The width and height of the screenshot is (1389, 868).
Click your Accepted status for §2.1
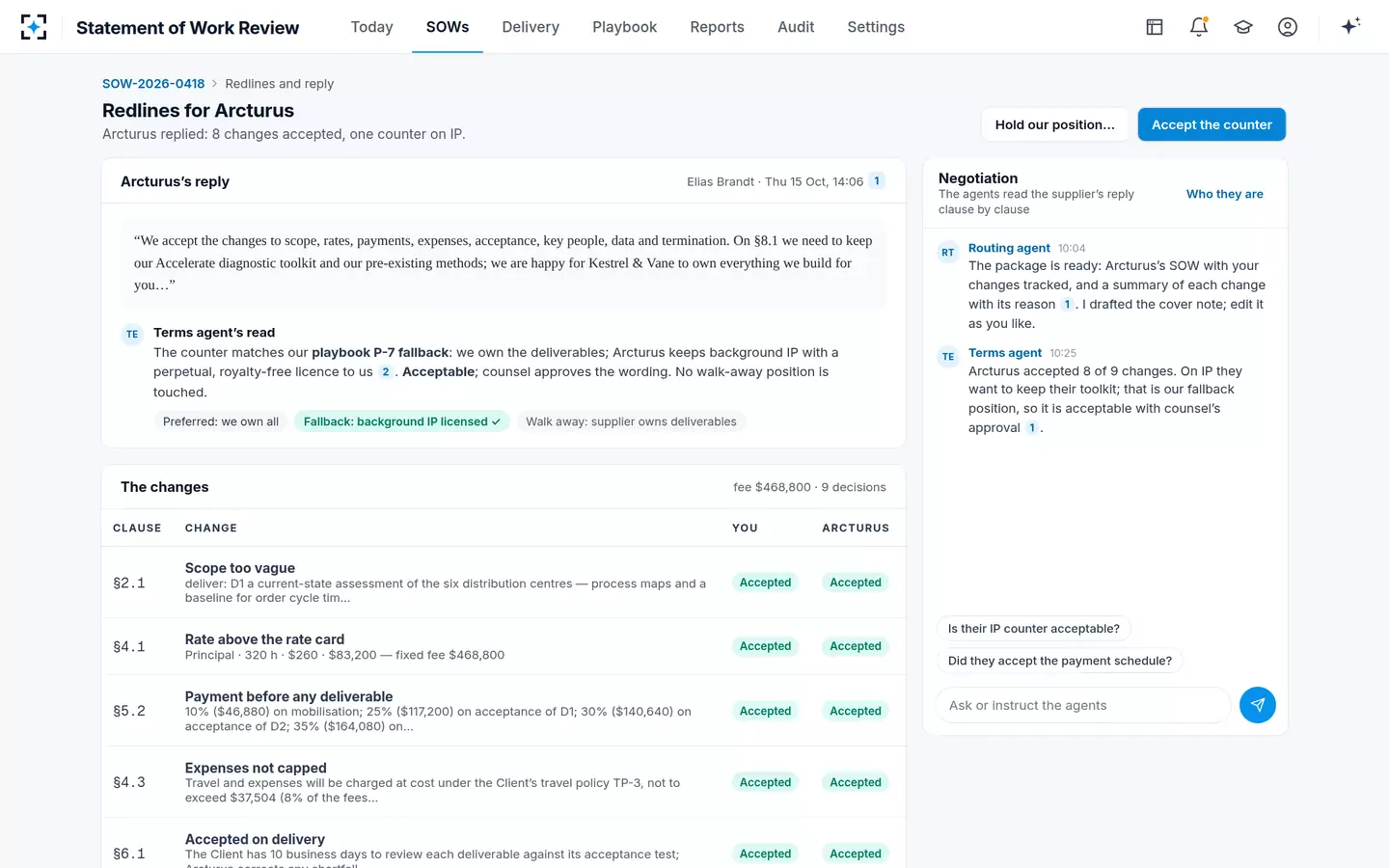click(x=765, y=583)
